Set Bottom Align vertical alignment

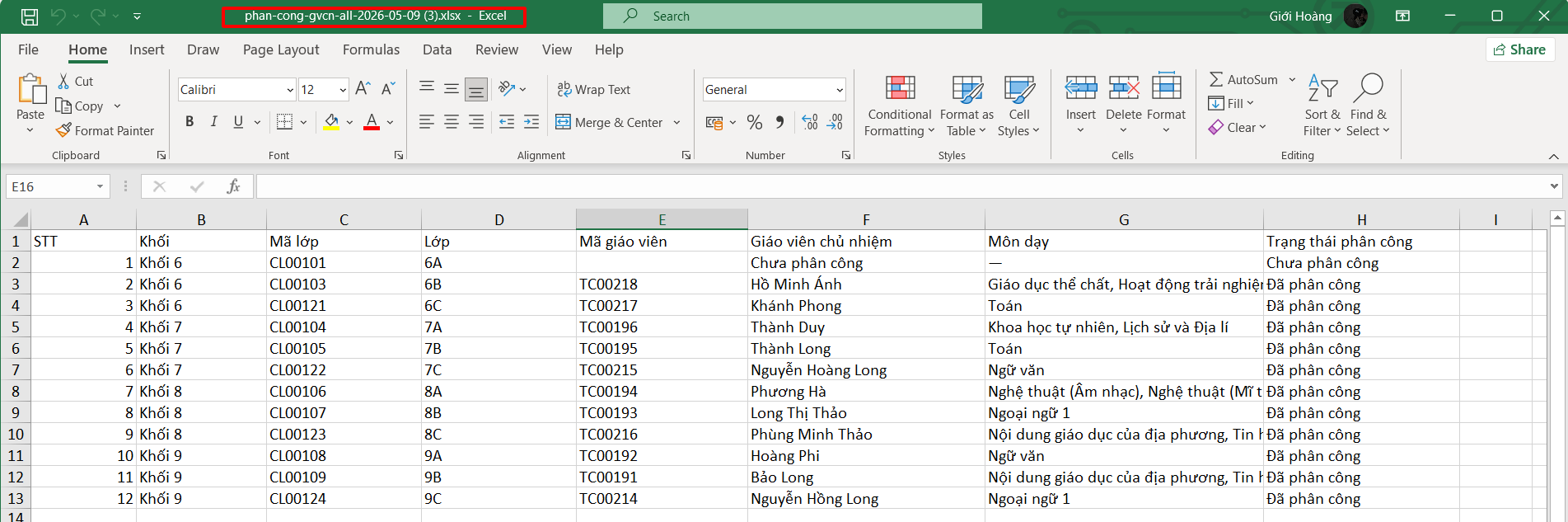point(476,89)
